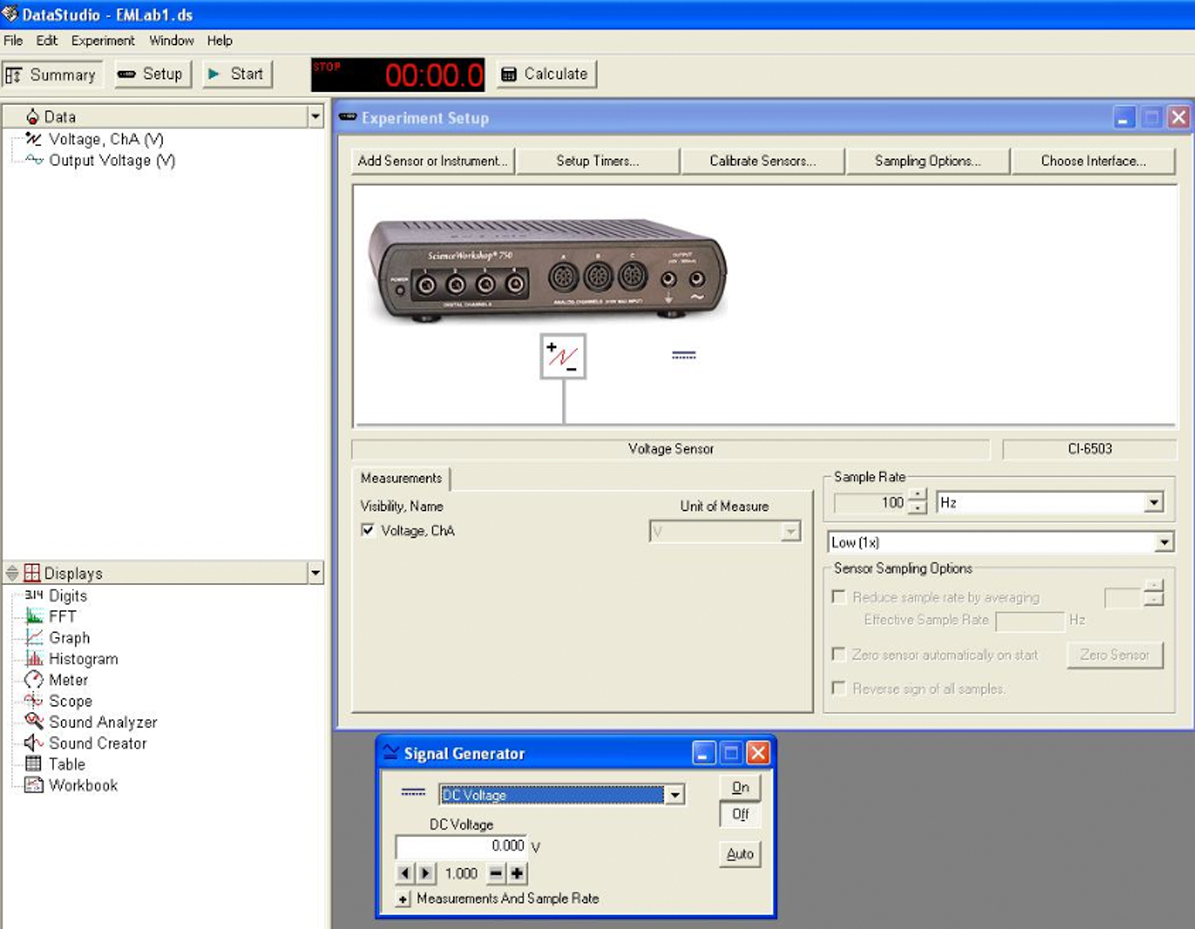Select the FFT display icon

(34, 617)
